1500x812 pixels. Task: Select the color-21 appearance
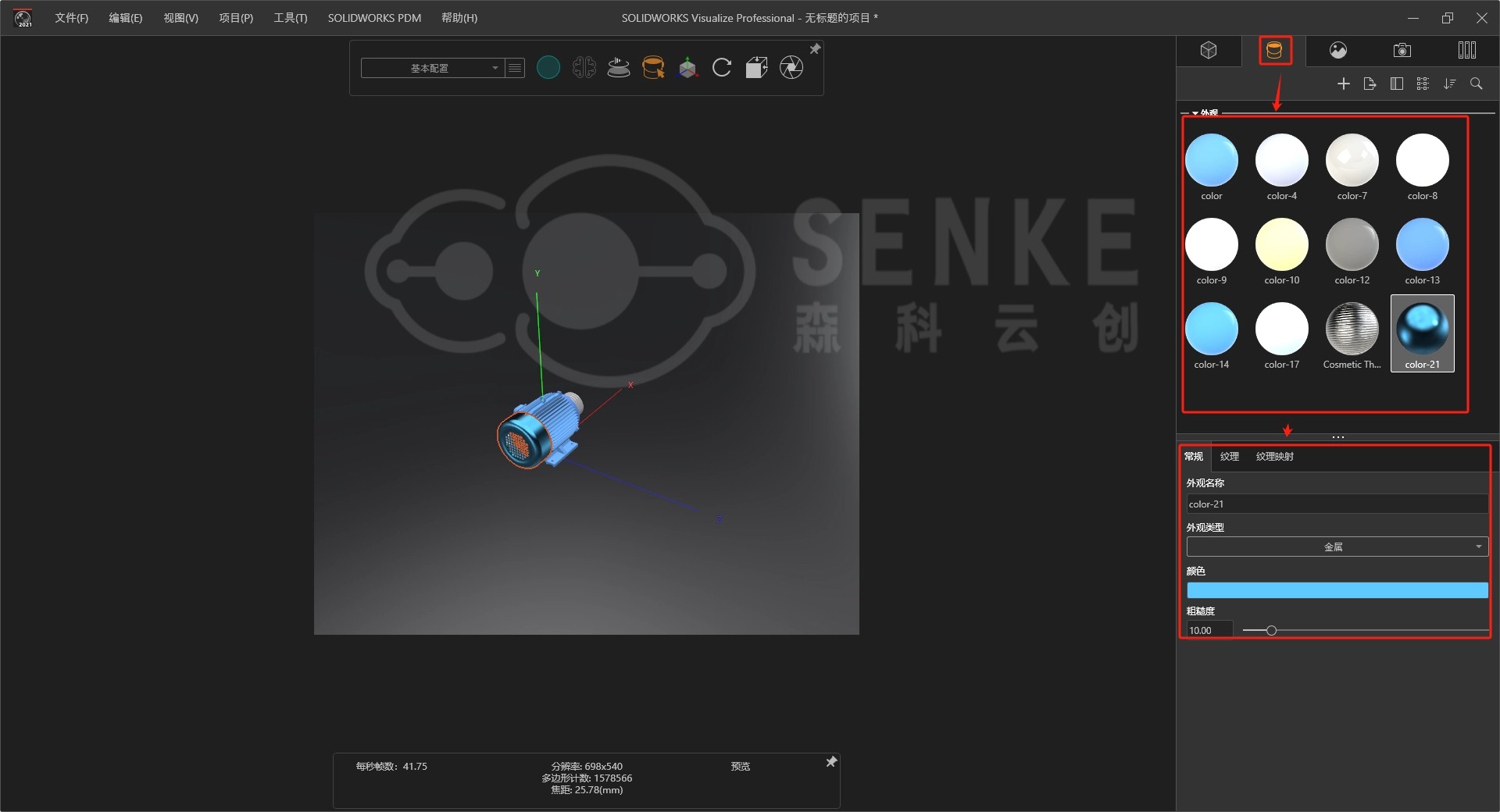point(1423,333)
